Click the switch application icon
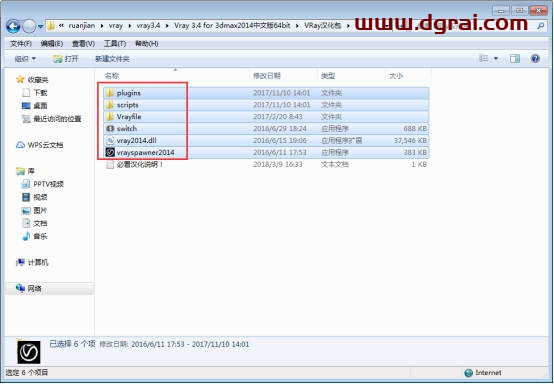Image resolution: width=554 pixels, height=384 pixels. [x=110, y=129]
